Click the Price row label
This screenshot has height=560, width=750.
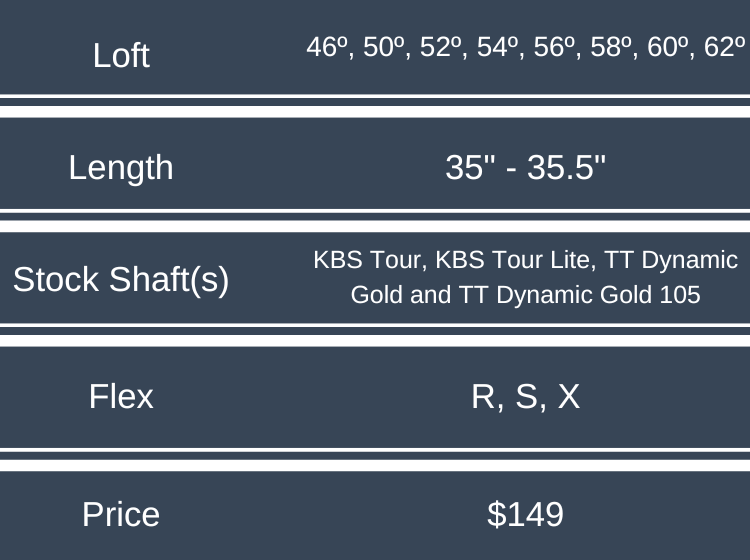(x=121, y=514)
